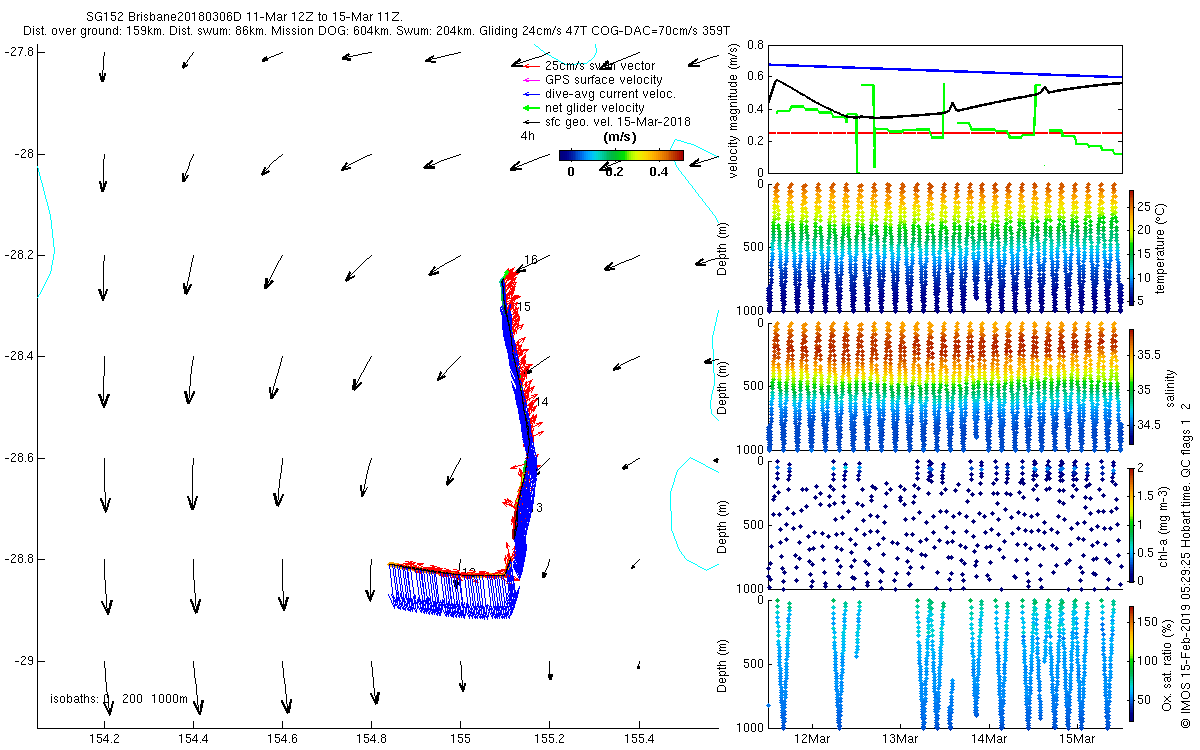Select waypoint label 14 on the track
1200x750 pixels.
[542, 402]
